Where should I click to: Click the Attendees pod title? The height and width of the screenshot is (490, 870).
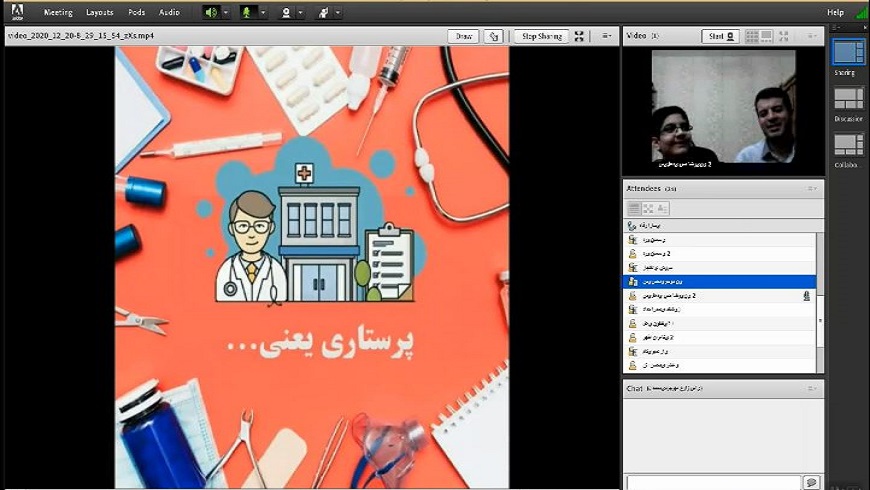(x=644, y=189)
